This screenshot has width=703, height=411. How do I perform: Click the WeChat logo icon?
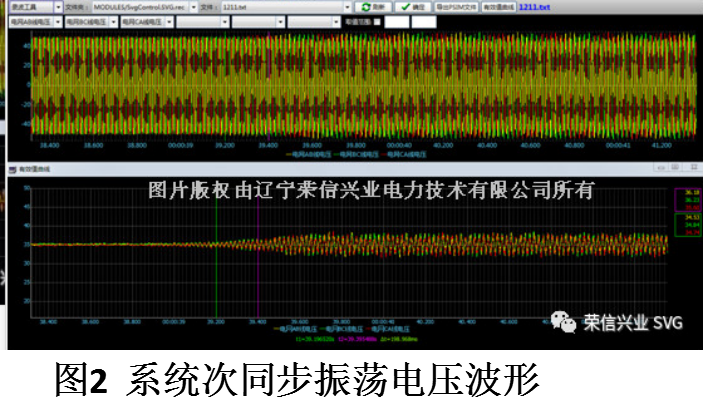pyautogui.click(x=565, y=322)
